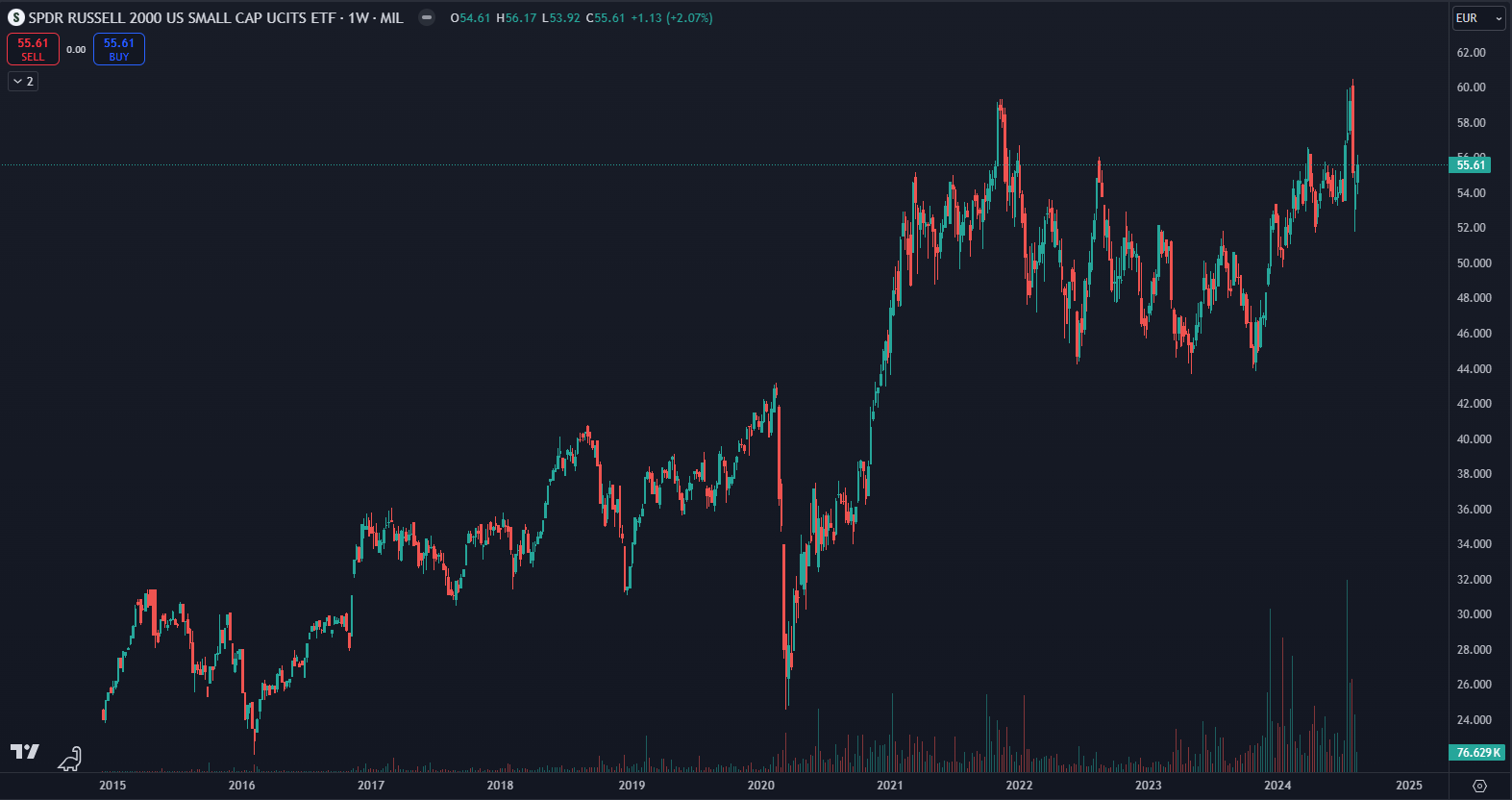
Task: Click the 40.00 level on price axis
Action: click(1474, 438)
